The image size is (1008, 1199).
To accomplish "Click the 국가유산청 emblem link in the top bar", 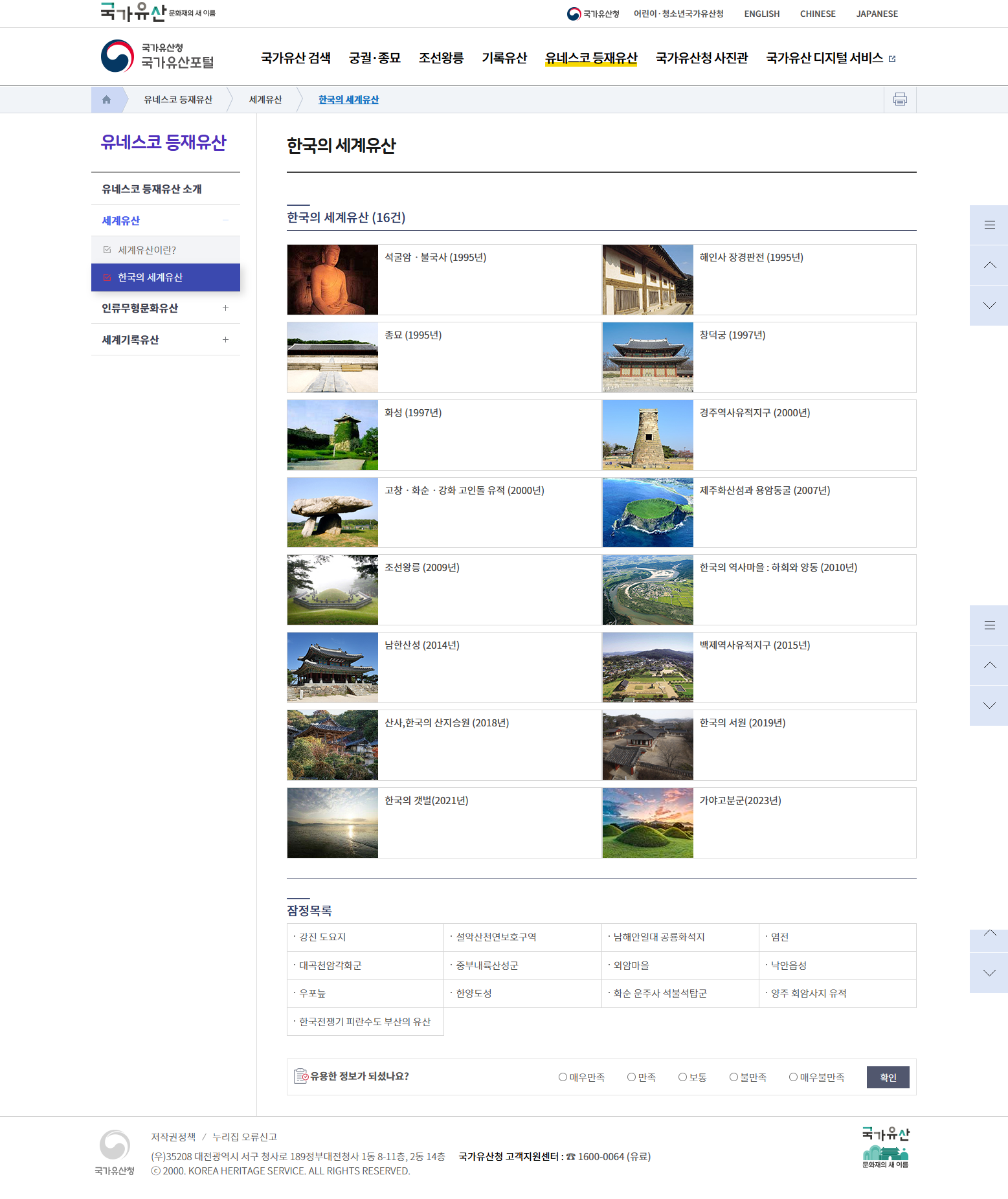I will (592, 14).
